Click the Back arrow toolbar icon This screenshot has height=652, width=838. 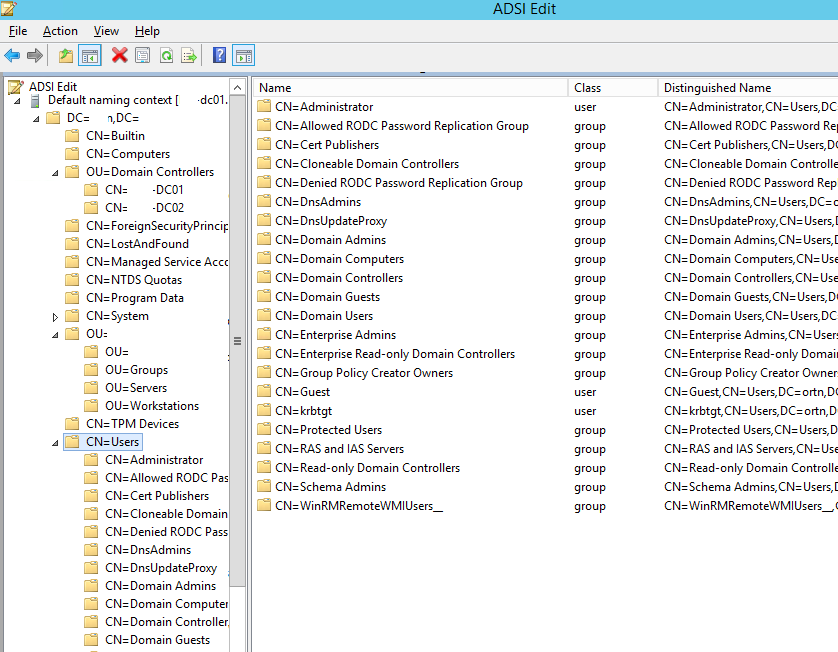[12, 55]
